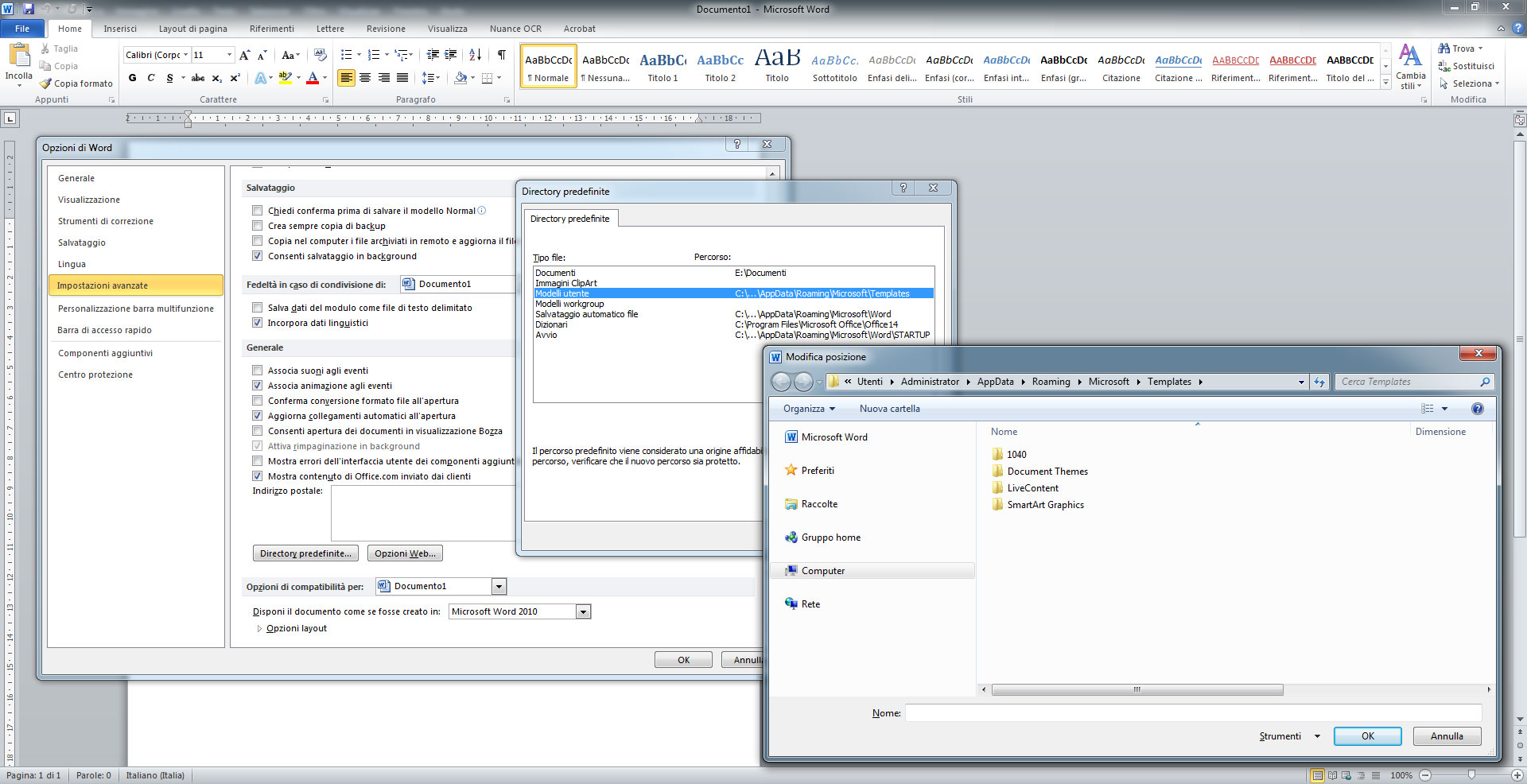Image resolution: width=1527 pixels, height=784 pixels.
Task: Click back arrow in Modifica posizione dialog
Action: tap(781, 382)
